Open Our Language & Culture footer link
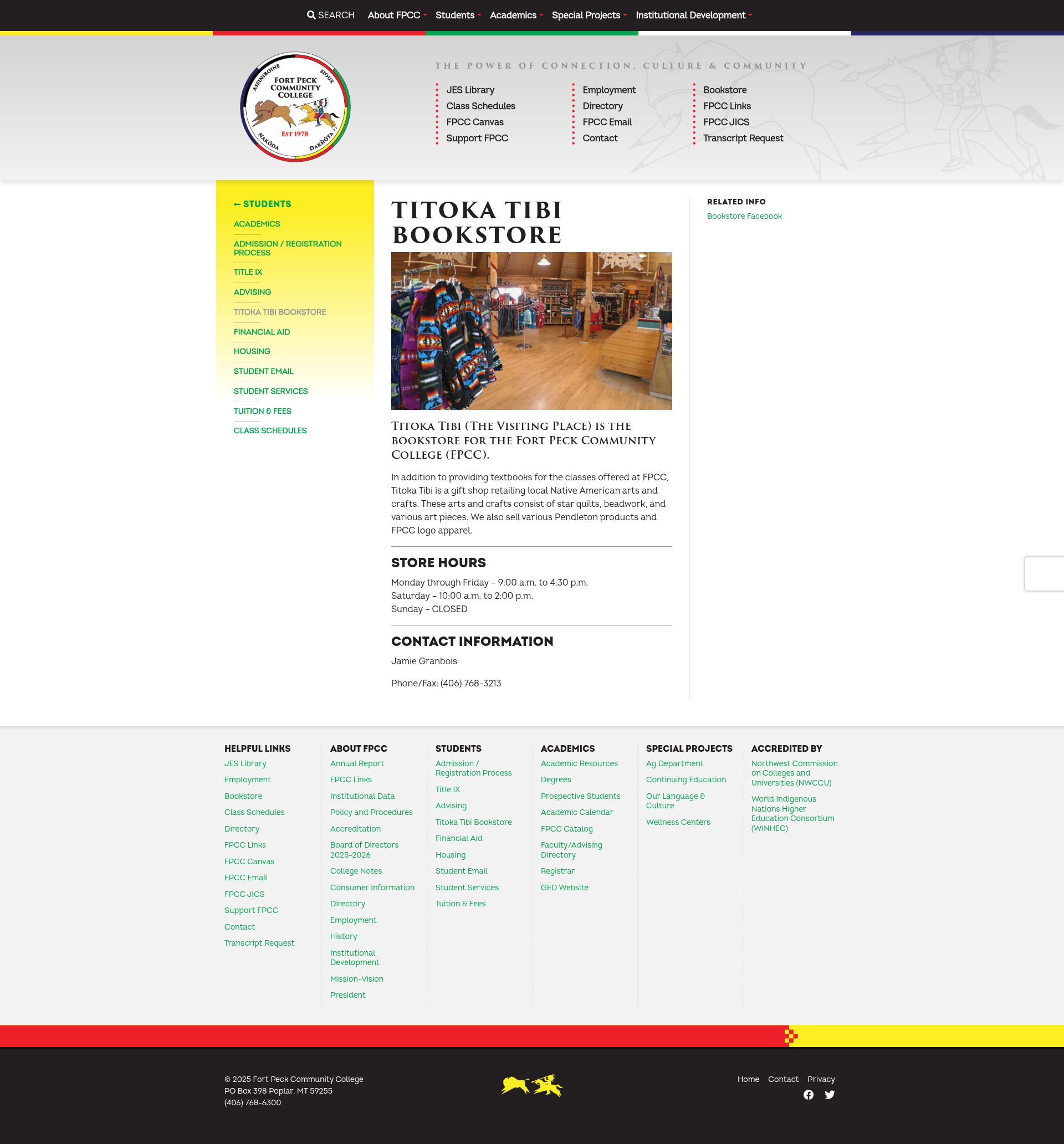1064x1144 pixels. (675, 801)
